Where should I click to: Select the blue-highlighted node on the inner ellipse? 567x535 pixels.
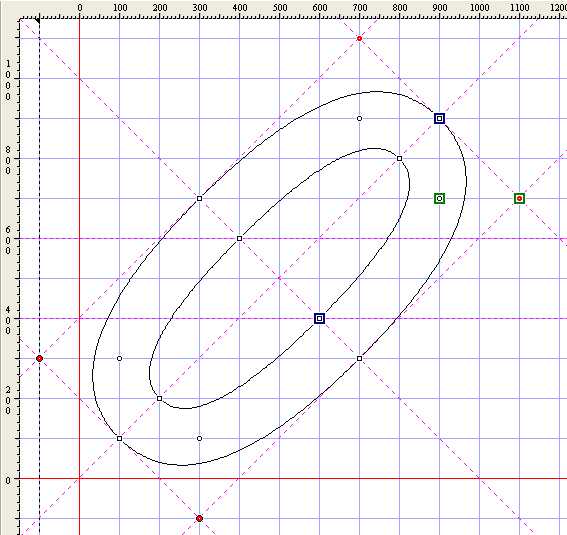(319, 318)
